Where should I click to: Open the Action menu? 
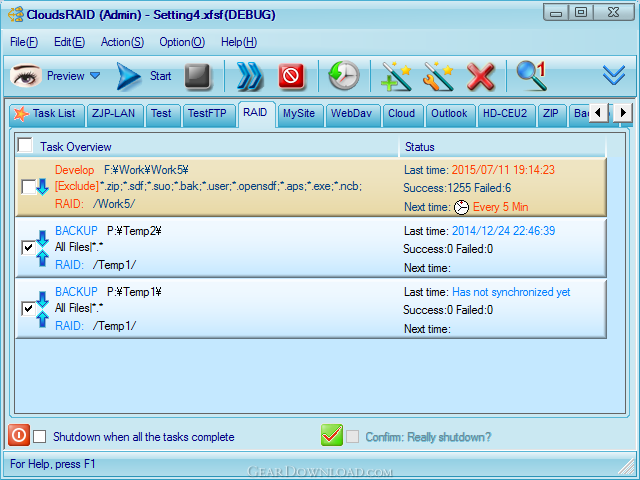click(x=122, y=42)
